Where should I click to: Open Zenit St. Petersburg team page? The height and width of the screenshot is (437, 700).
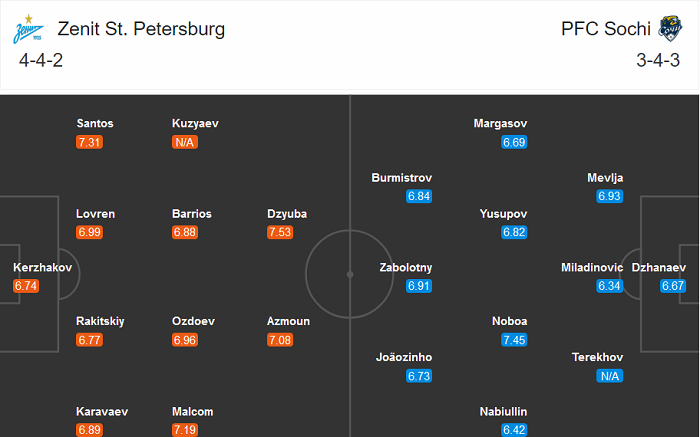141,29
